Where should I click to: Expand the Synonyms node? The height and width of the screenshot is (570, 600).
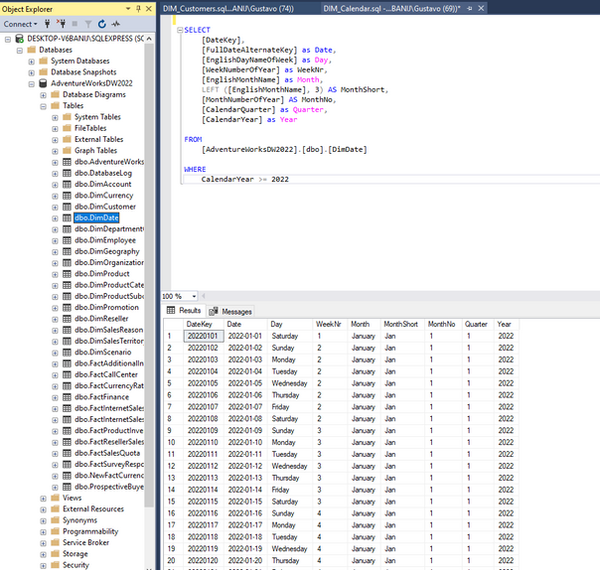pyautogui.click(x=43, y=521)
